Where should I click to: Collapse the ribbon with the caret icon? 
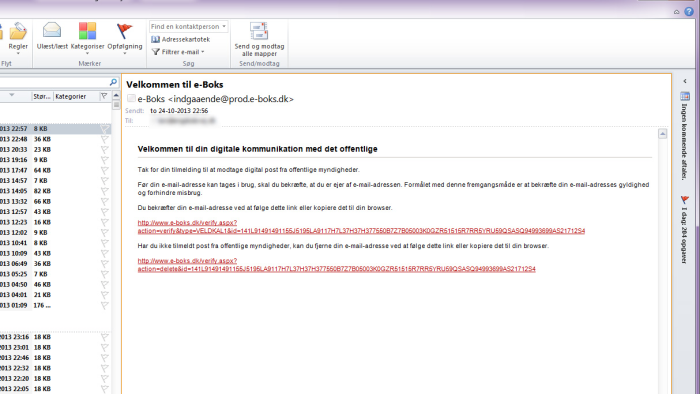coord(677,12)
